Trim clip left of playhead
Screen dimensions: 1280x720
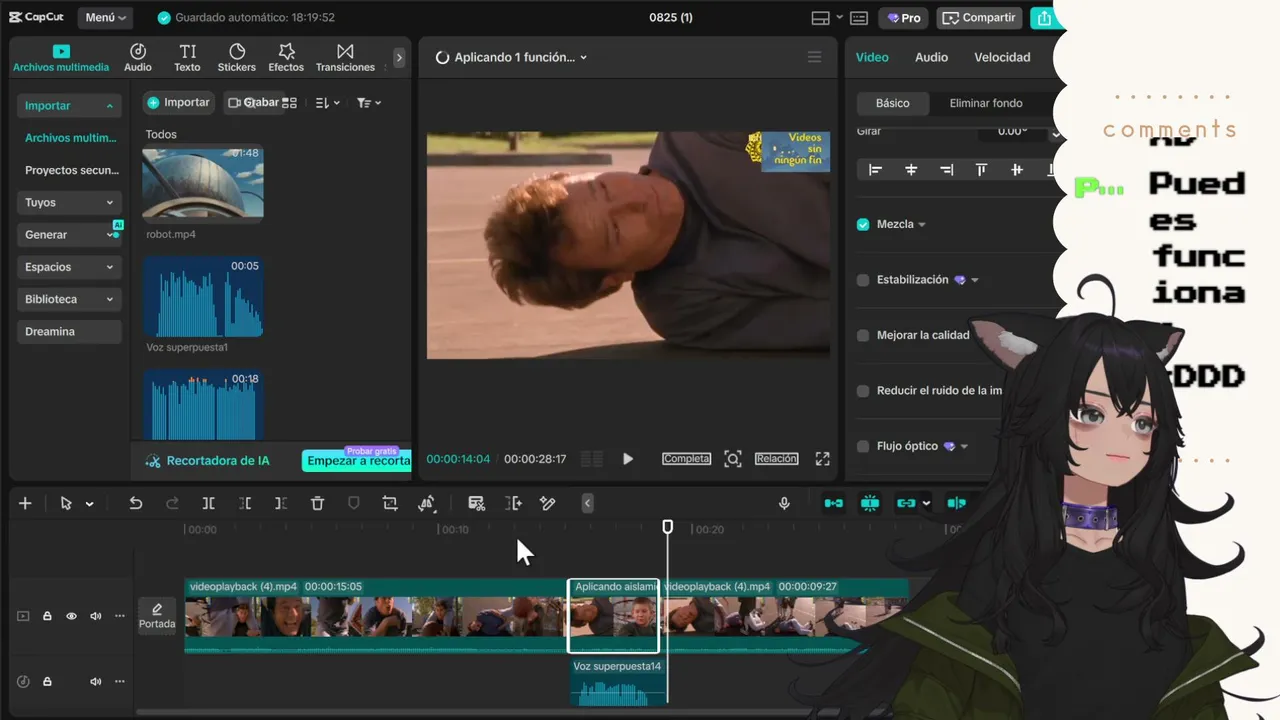tap(245, 503)
